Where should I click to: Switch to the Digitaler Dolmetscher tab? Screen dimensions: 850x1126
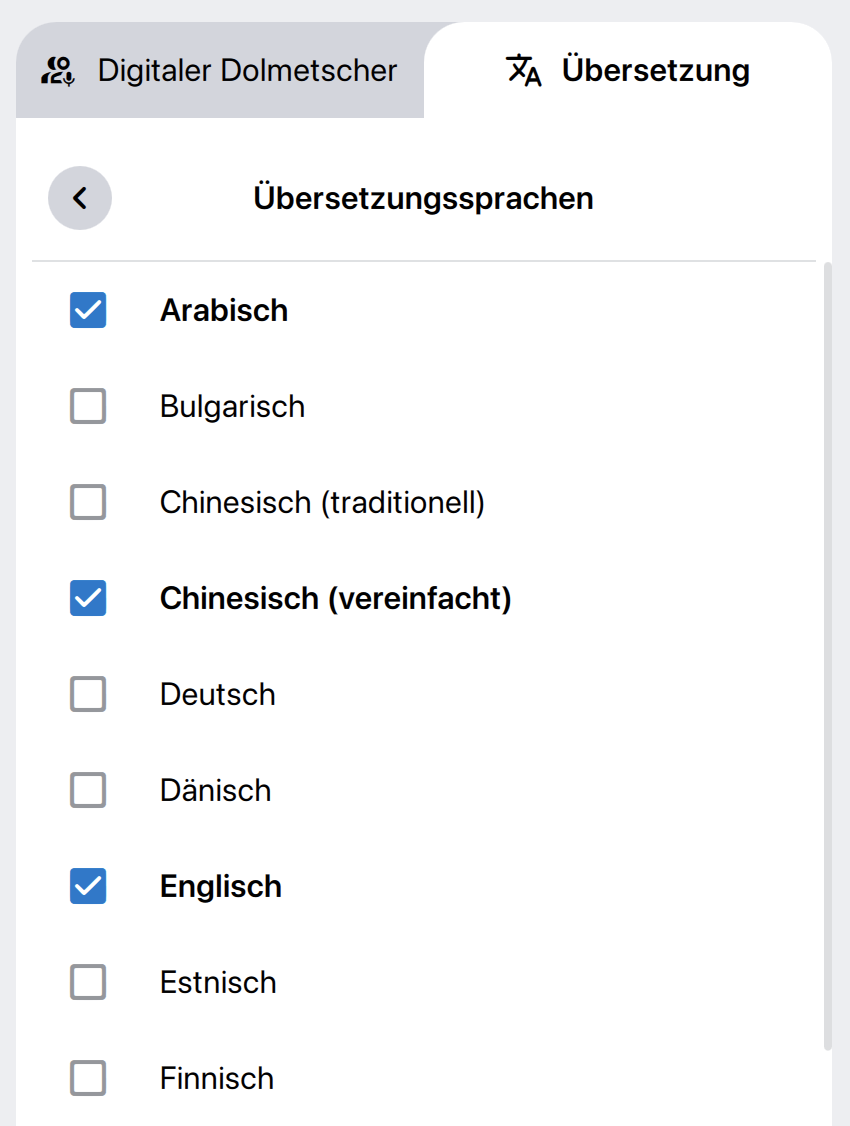coord(220,71)
